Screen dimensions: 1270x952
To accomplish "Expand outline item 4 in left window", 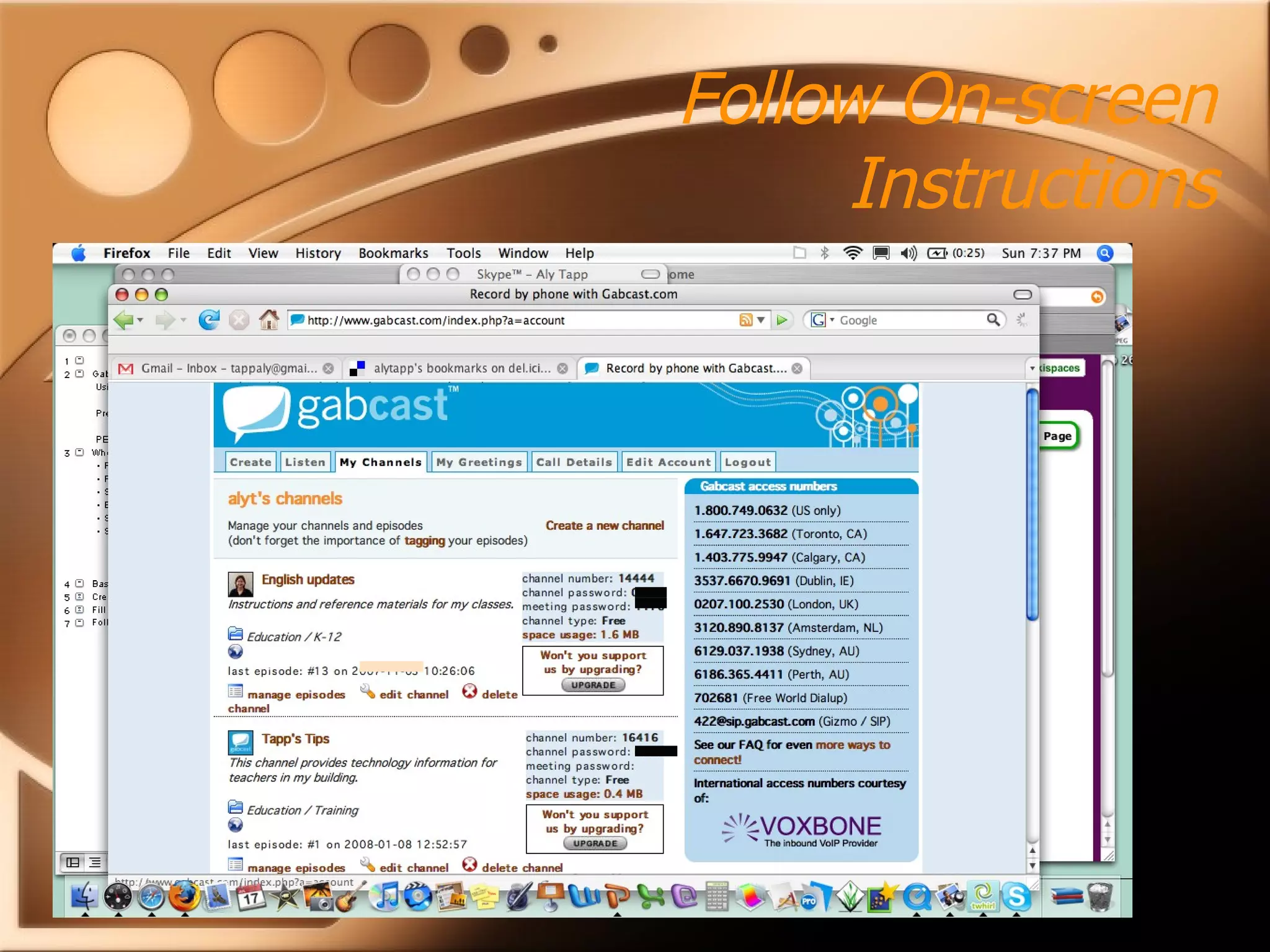I will pos(79,584).
